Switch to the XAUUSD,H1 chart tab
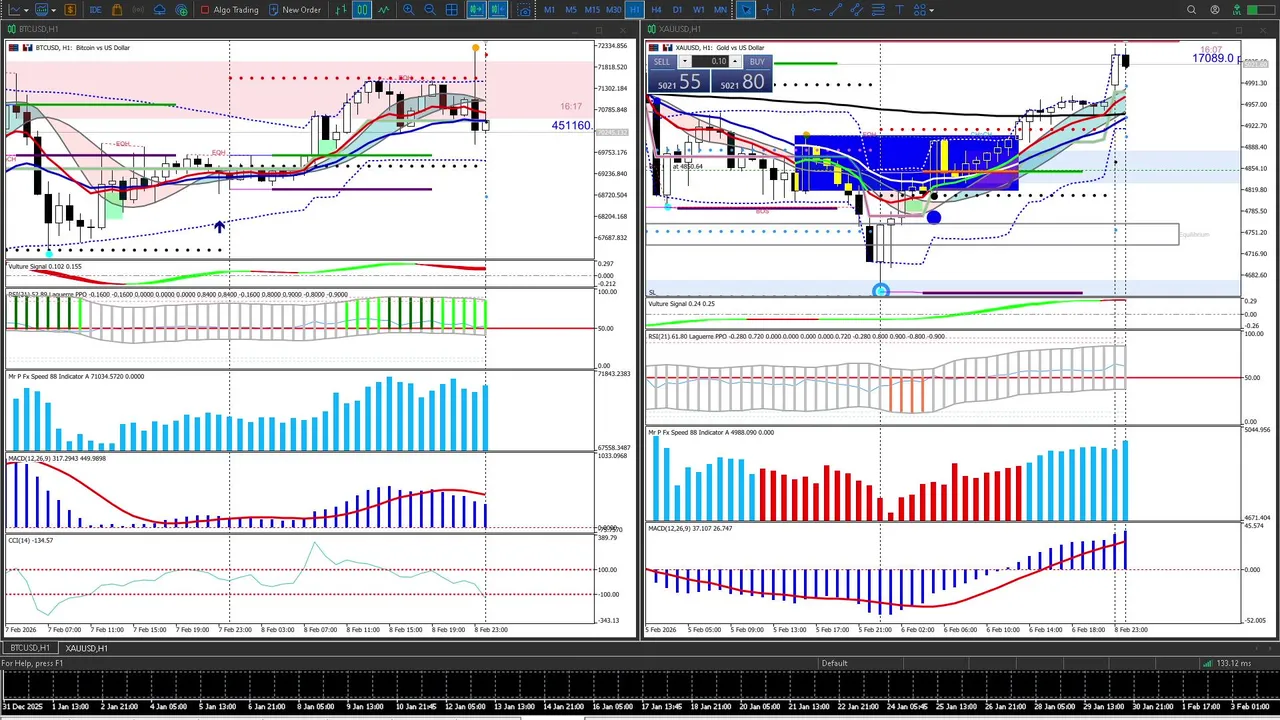 [x=87, y=648]
